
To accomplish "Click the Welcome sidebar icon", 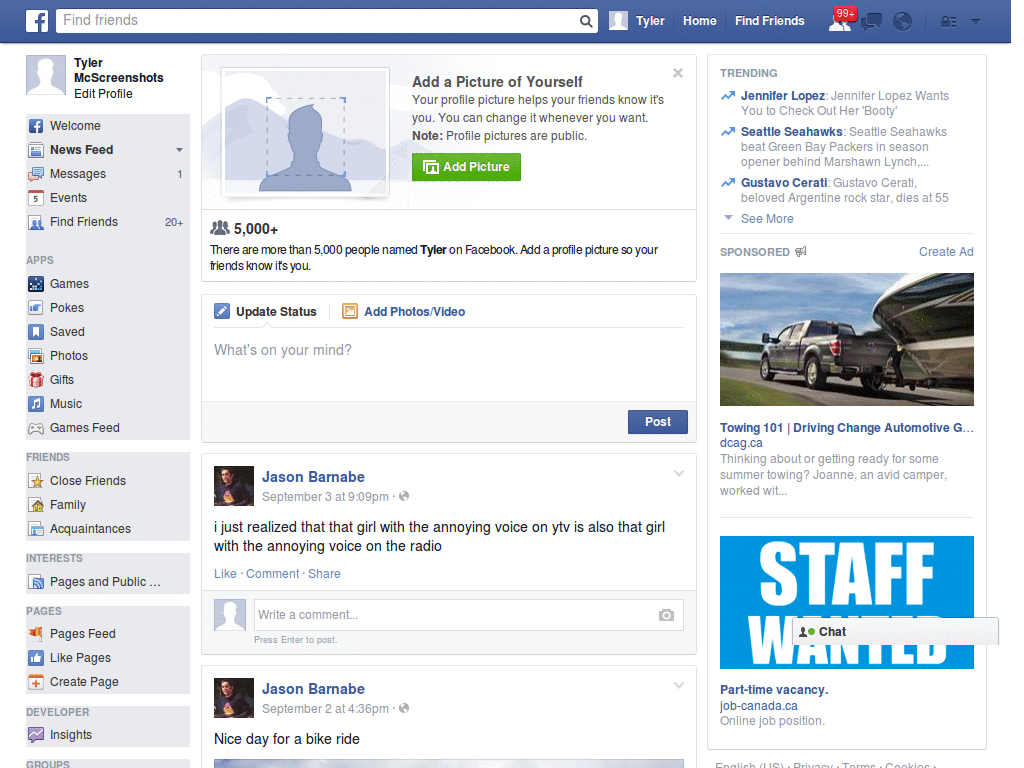I will click(x=36, y=126).
